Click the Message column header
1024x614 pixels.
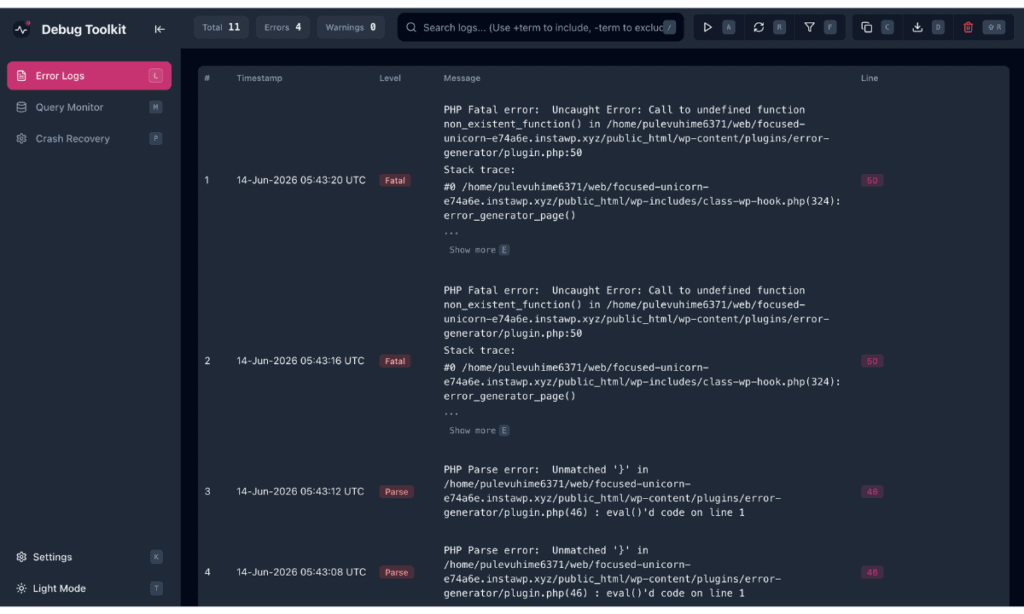(x=462, y=78)
